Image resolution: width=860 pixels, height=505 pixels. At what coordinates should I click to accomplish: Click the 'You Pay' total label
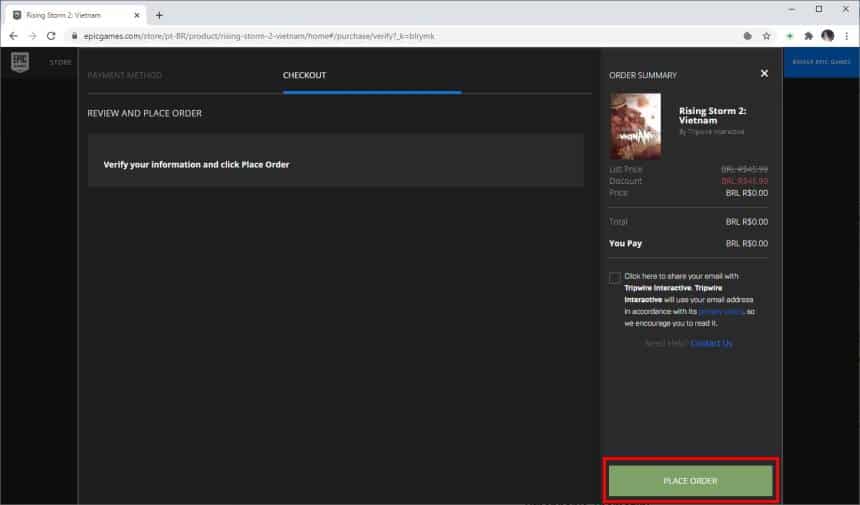[625, 243]
